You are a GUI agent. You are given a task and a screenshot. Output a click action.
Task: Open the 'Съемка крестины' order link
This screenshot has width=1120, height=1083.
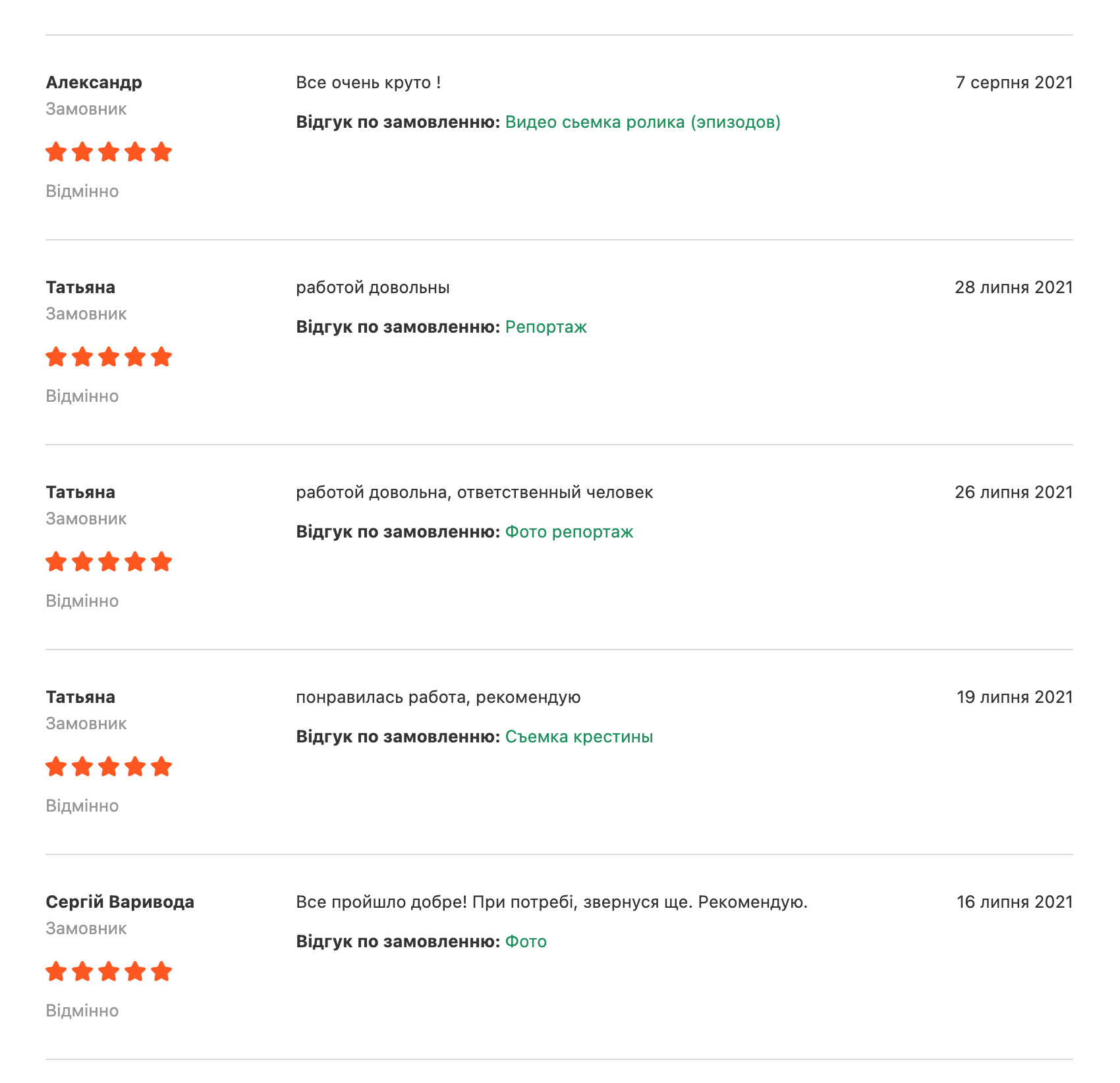coord(579,737)
